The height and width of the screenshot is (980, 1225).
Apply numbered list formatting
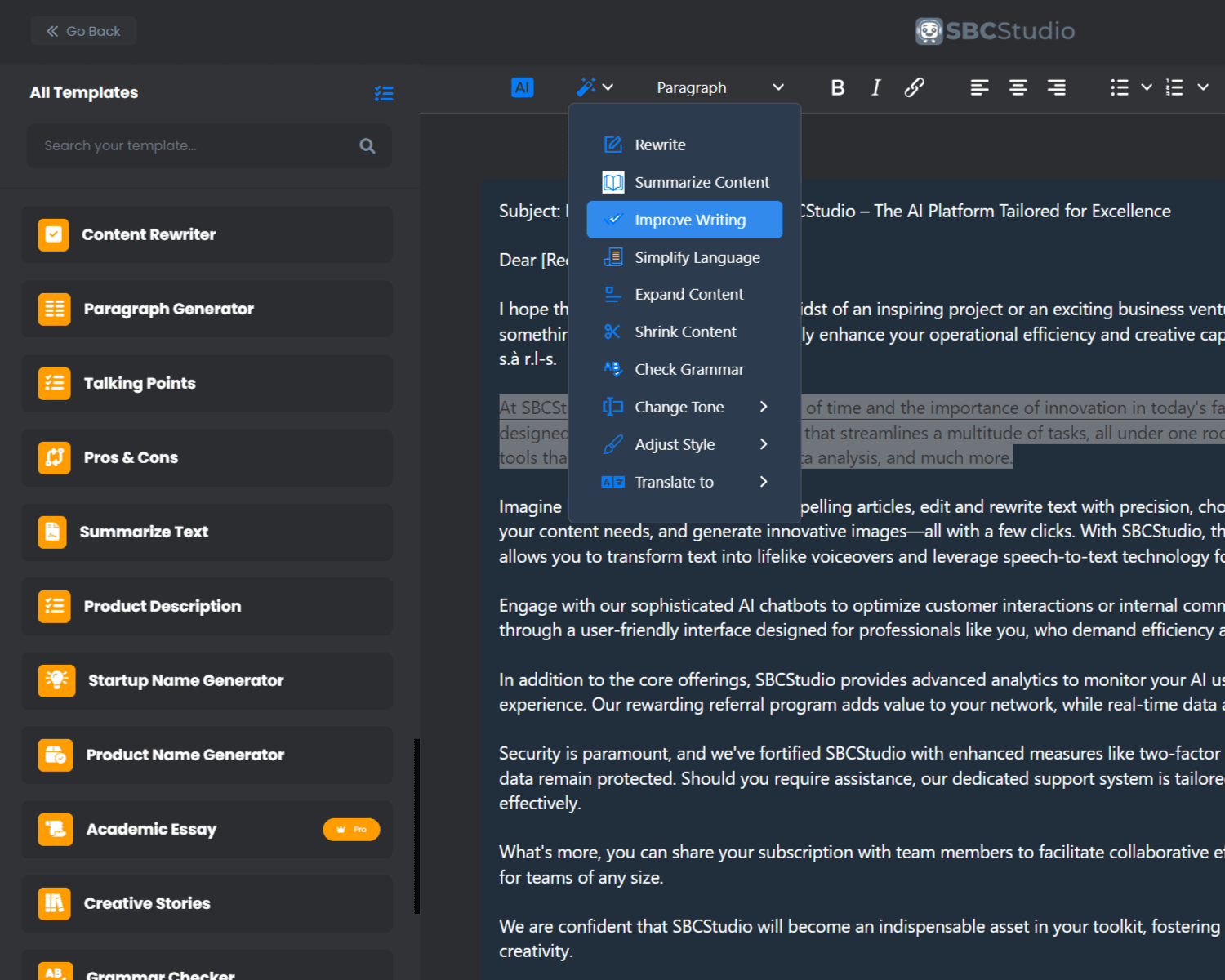pyautogui.click(x=1174, y=87)
